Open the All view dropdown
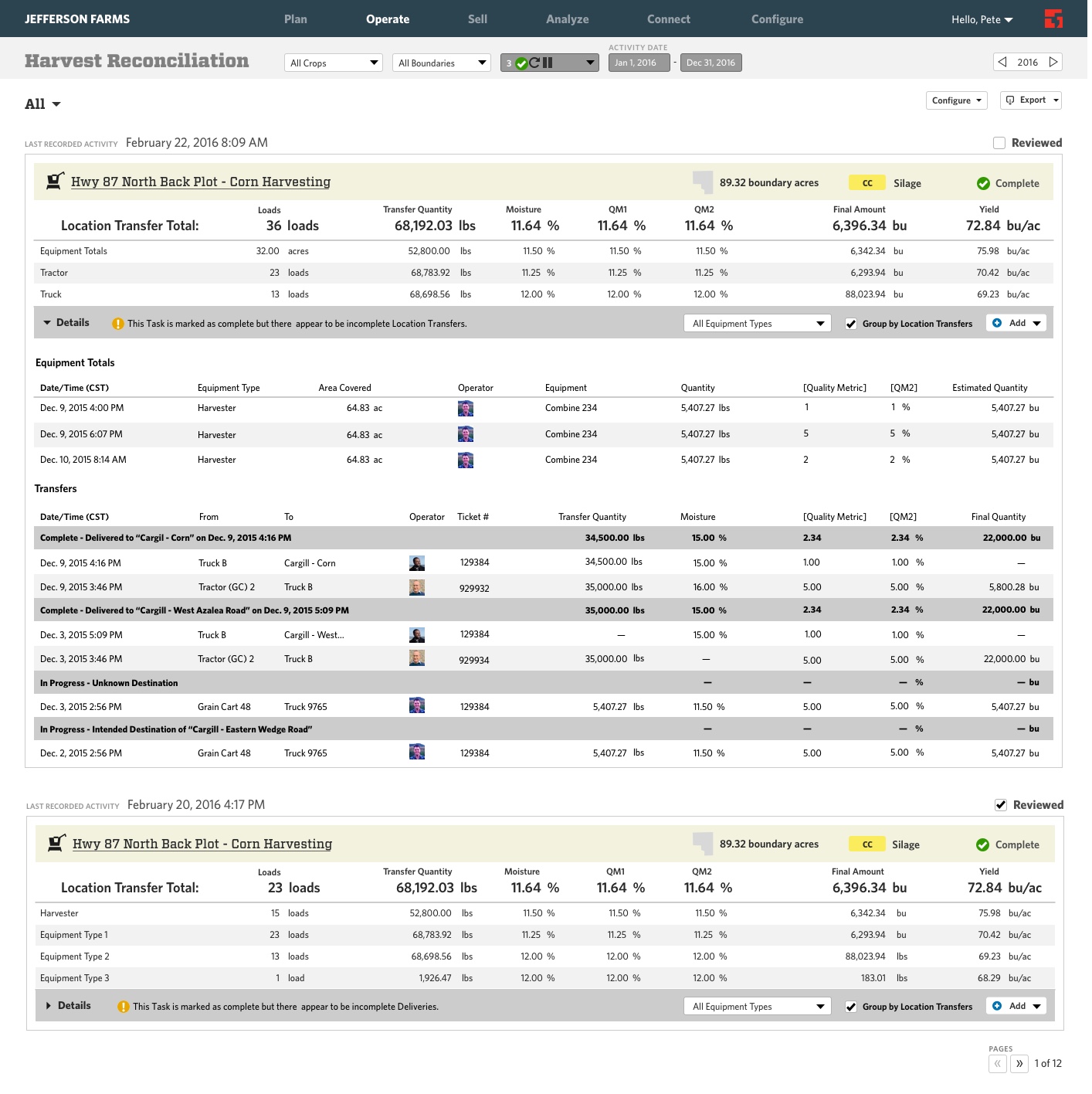Image resolution: width=1092 pixels, height=1094 pixels. click(42, 104)
